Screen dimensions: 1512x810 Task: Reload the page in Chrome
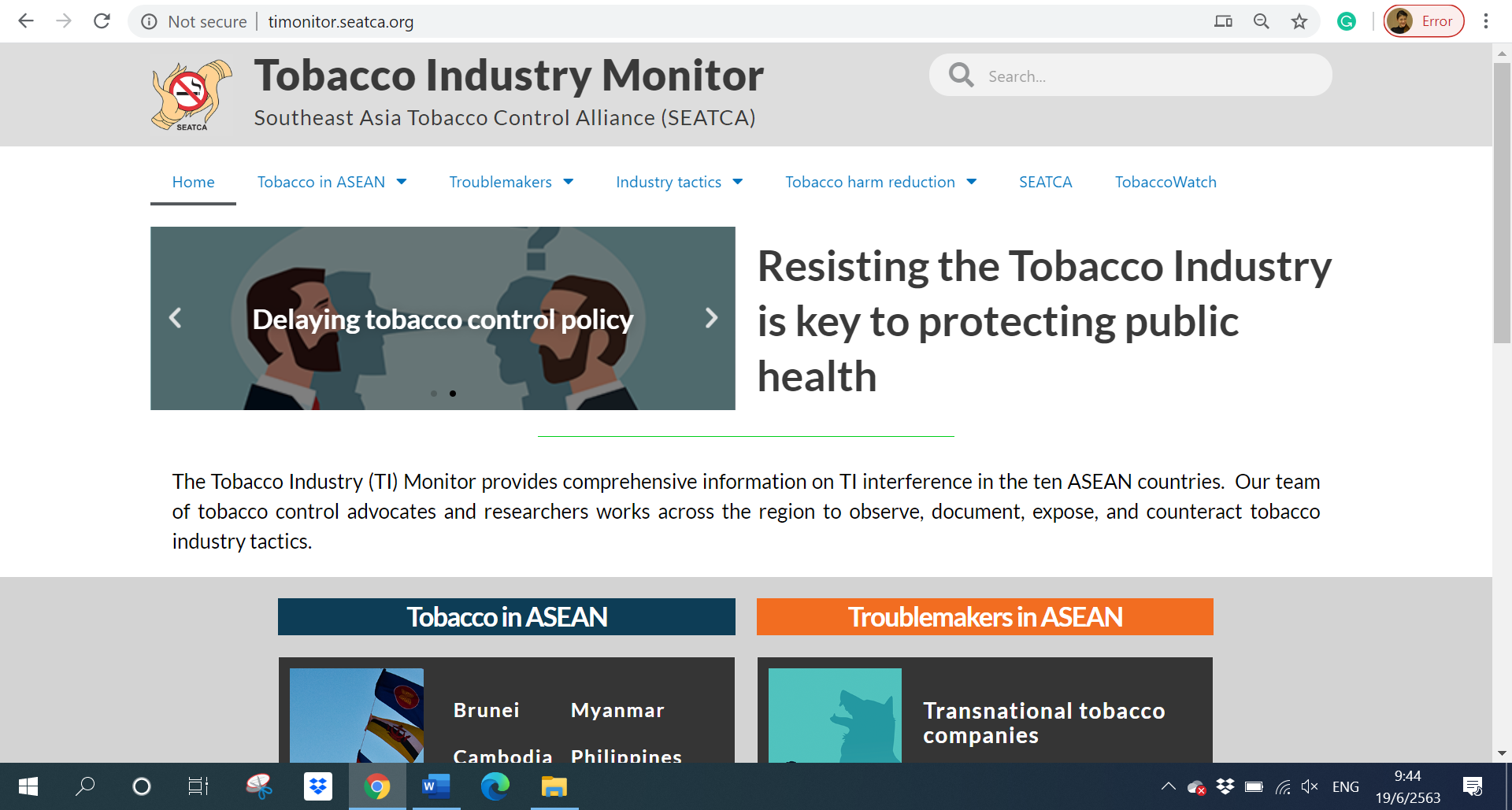point(102,21)
